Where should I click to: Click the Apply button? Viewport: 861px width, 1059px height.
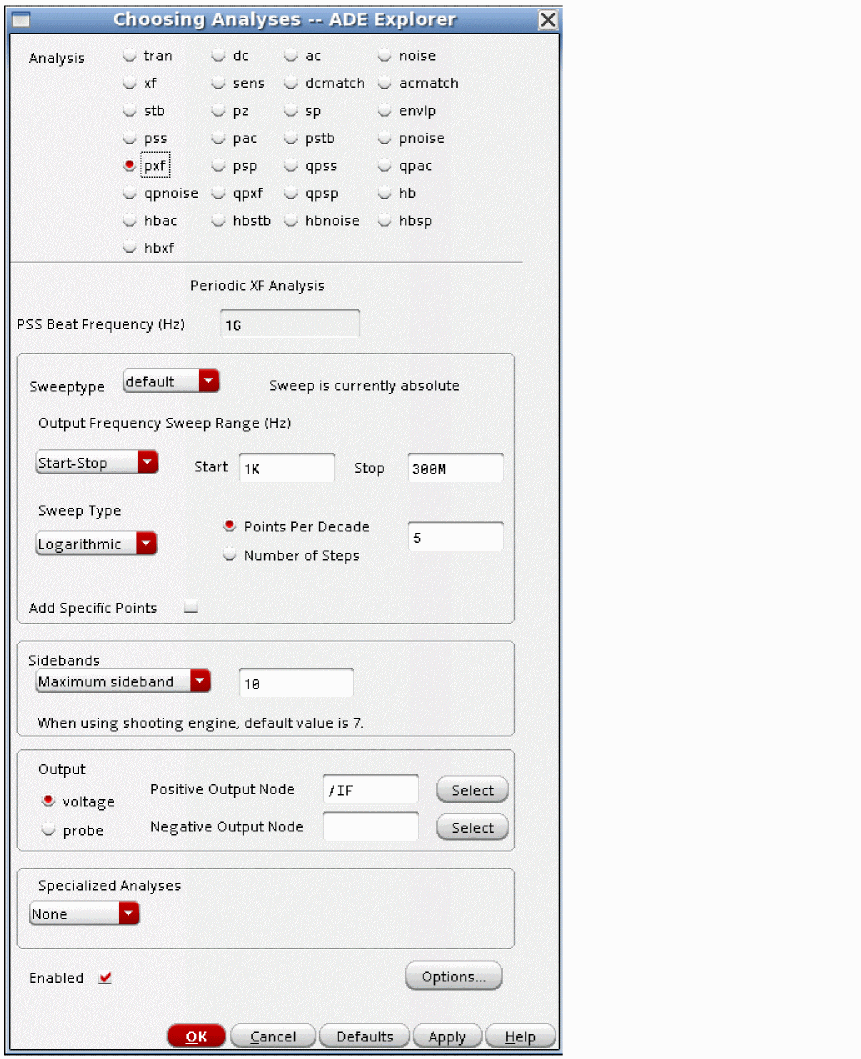[x=447, y=1036]
